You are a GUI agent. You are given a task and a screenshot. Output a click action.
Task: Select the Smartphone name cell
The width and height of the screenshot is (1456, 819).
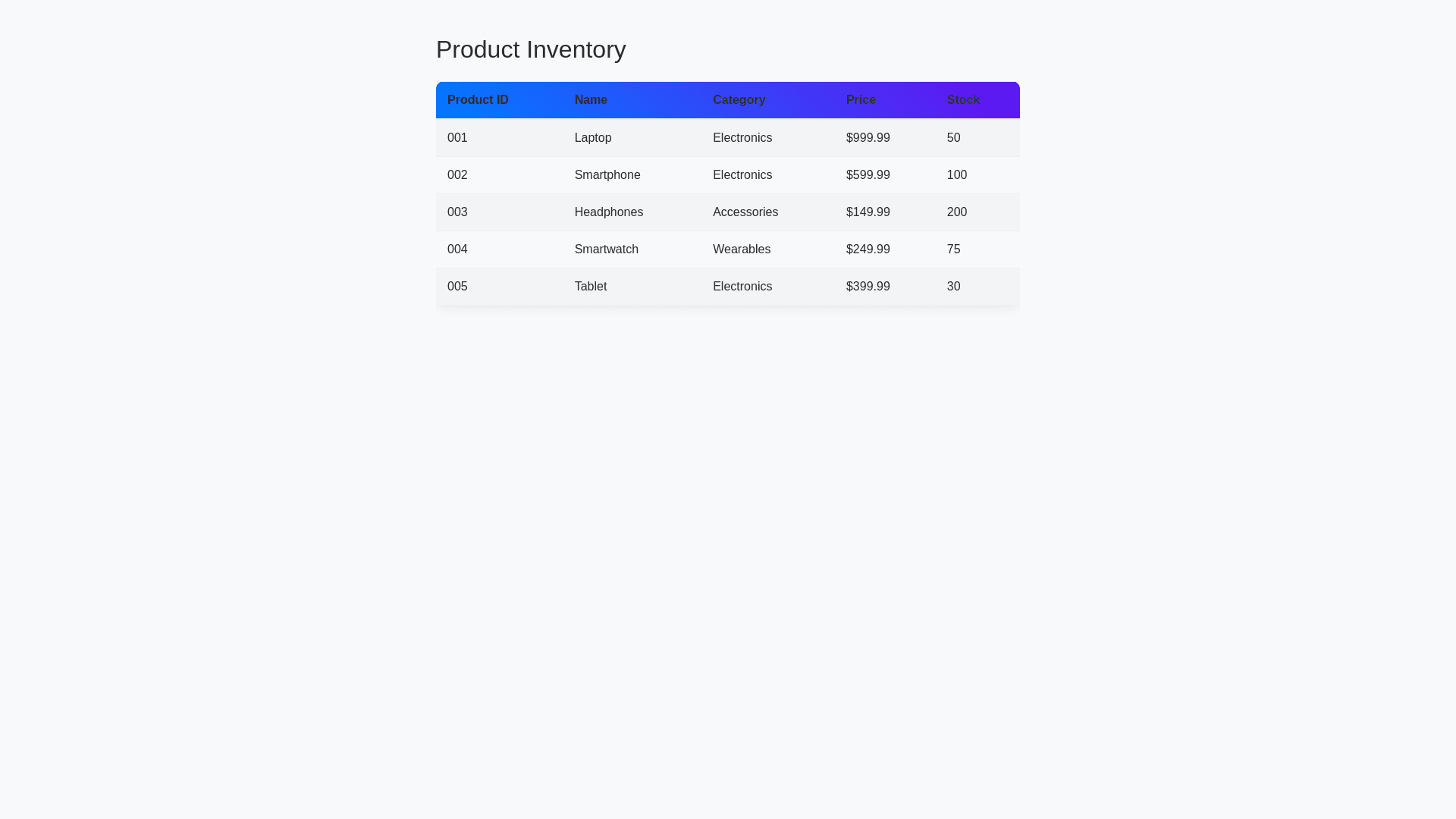tap(607, 175)
